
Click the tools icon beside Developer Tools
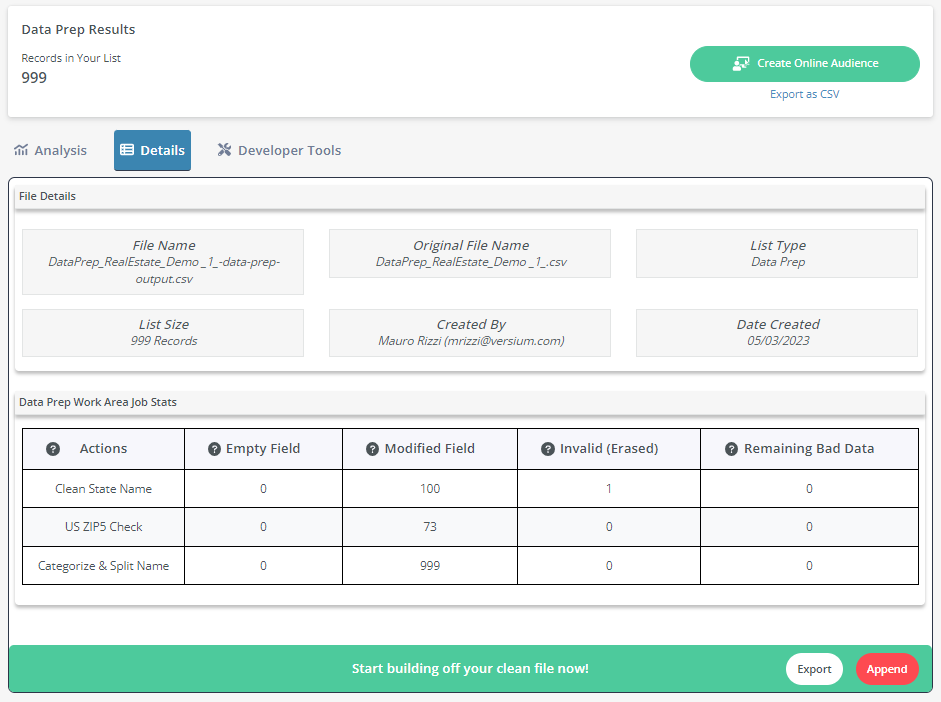(x=224, y=150)
